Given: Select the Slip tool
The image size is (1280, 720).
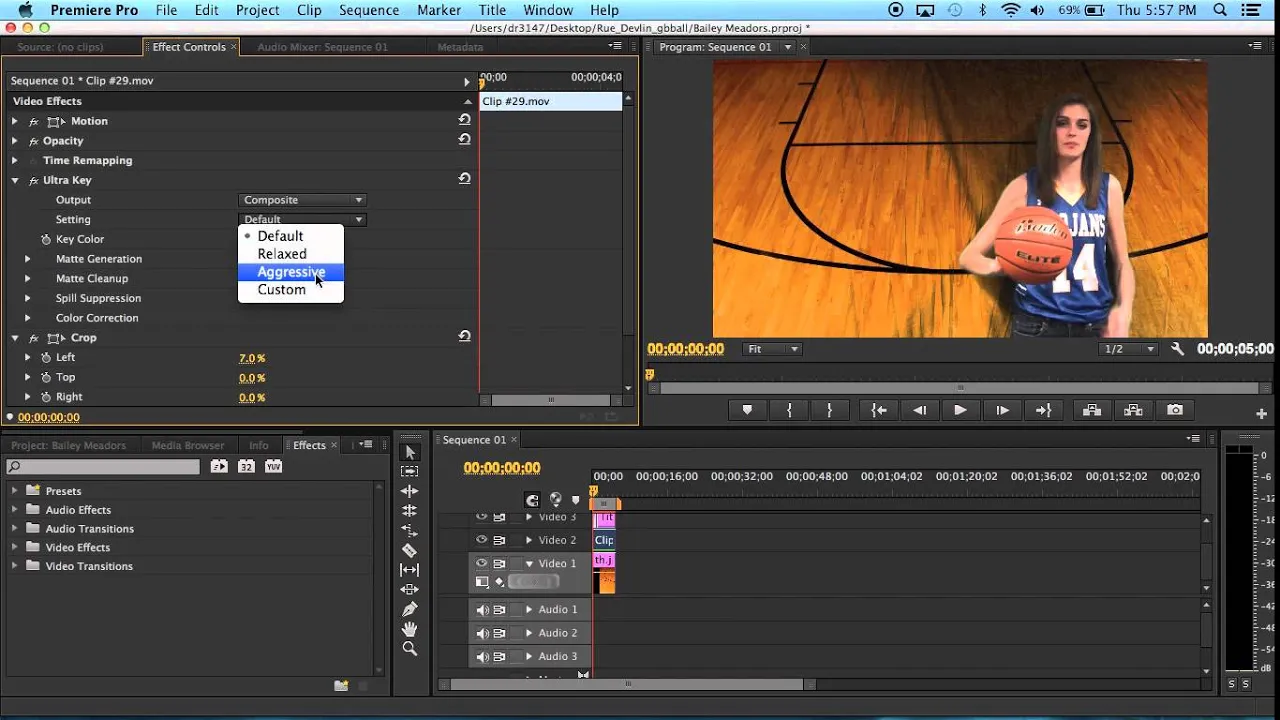Looking at the screenshot, I should [x=410, y=570].
